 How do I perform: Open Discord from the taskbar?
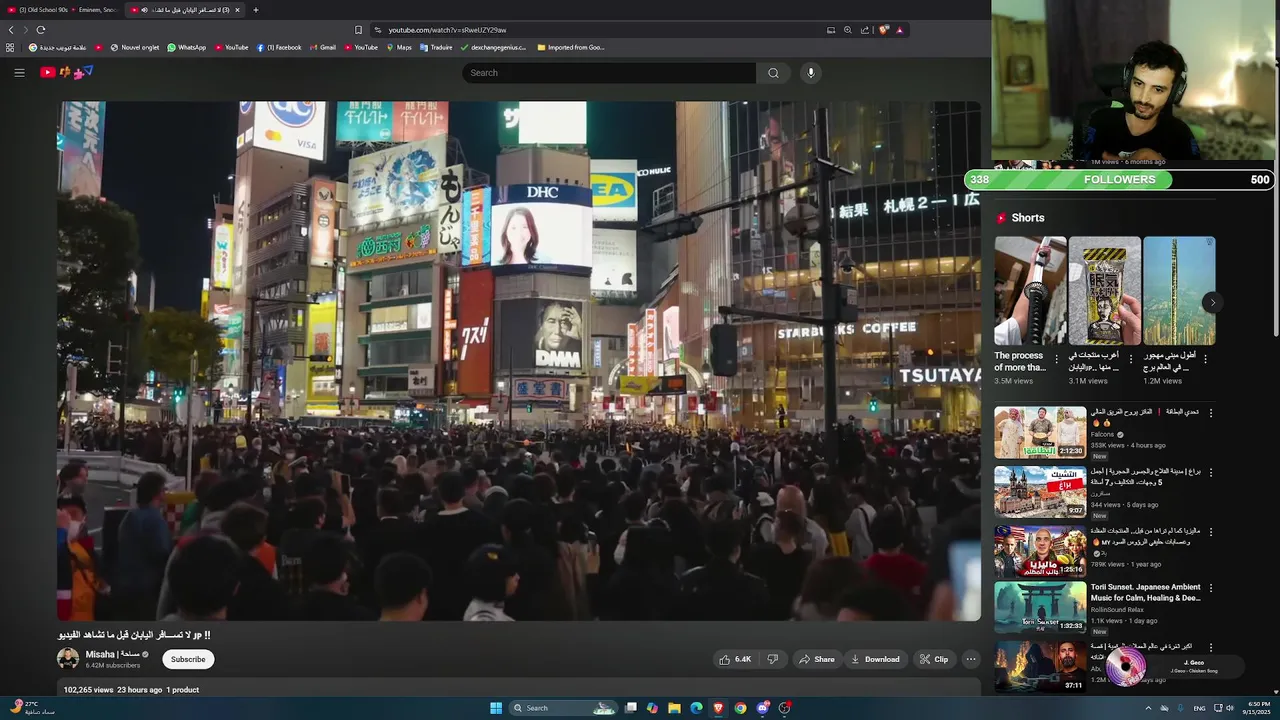click(762, 708)
